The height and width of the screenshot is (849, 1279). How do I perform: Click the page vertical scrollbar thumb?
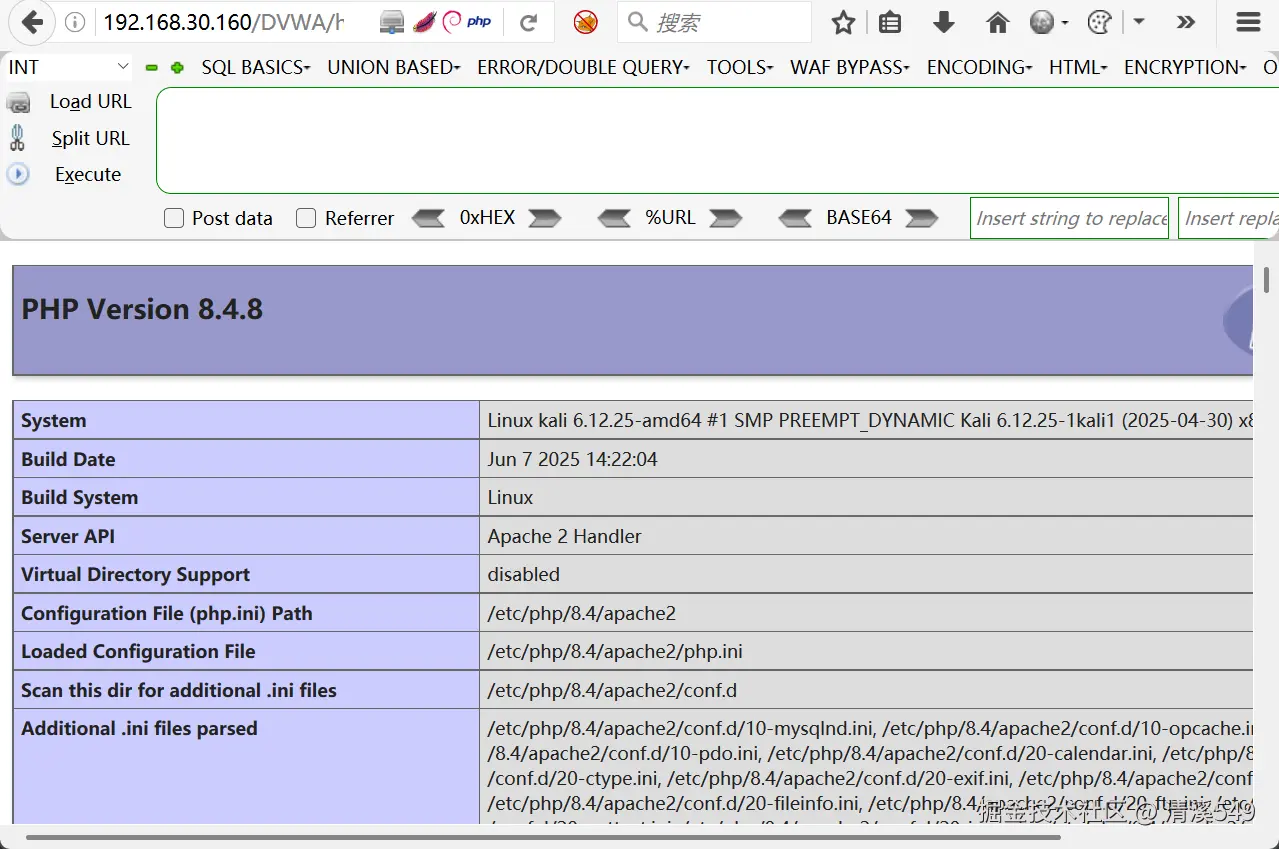click(1266, 279)
